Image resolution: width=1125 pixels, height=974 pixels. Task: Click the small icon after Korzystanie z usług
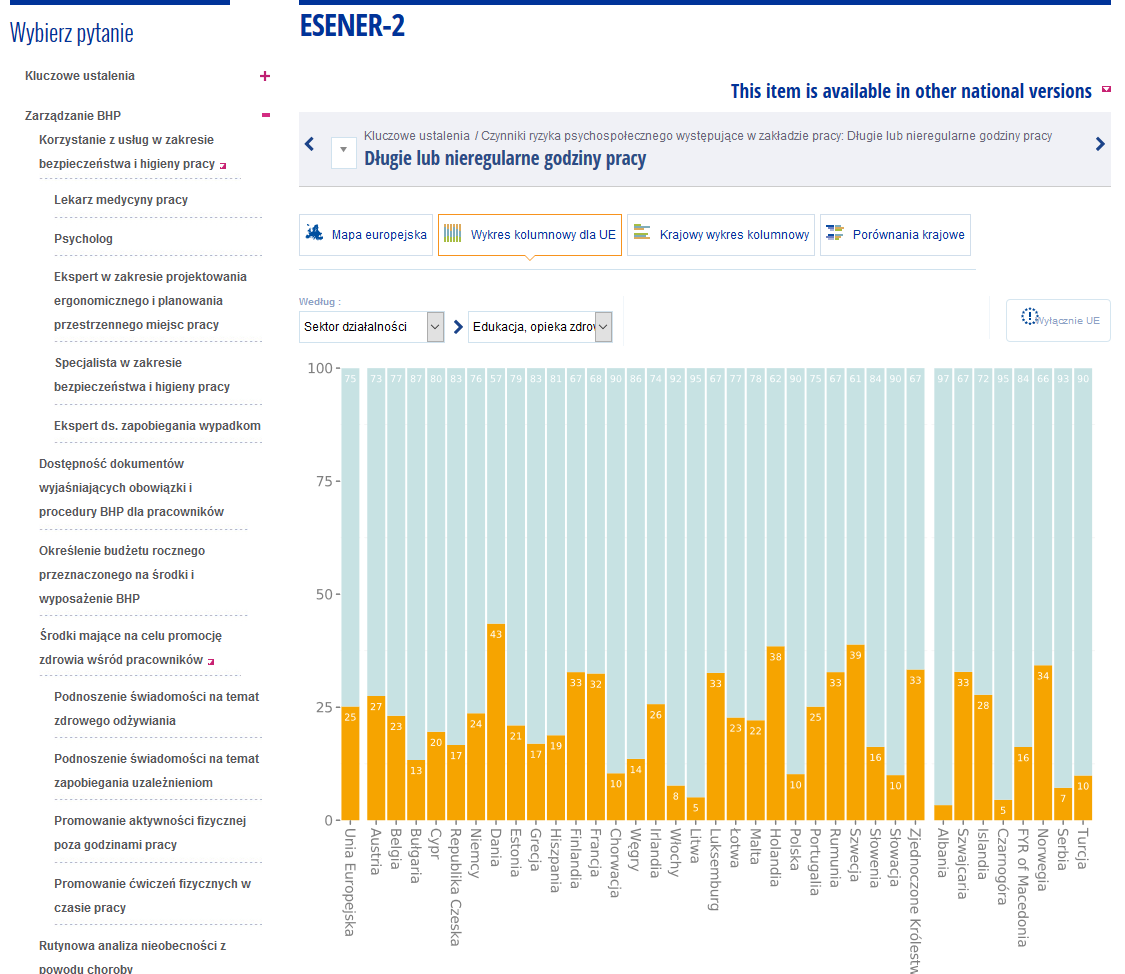click(x=223, y=166)
